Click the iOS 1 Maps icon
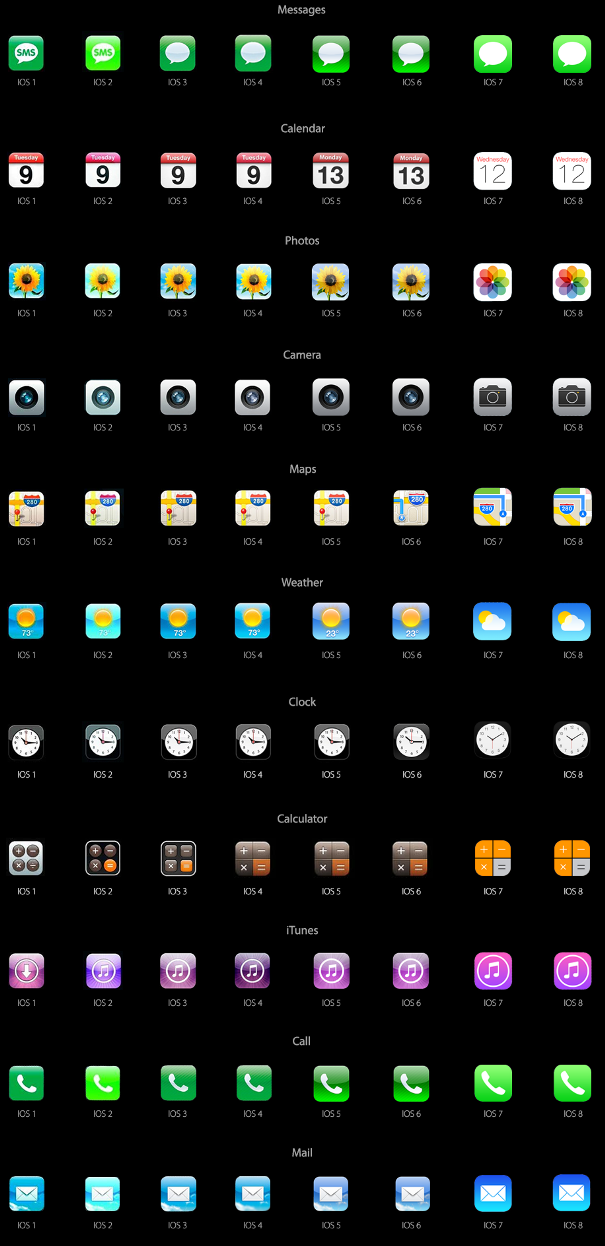605x1246 pixels. pos(26,509)
